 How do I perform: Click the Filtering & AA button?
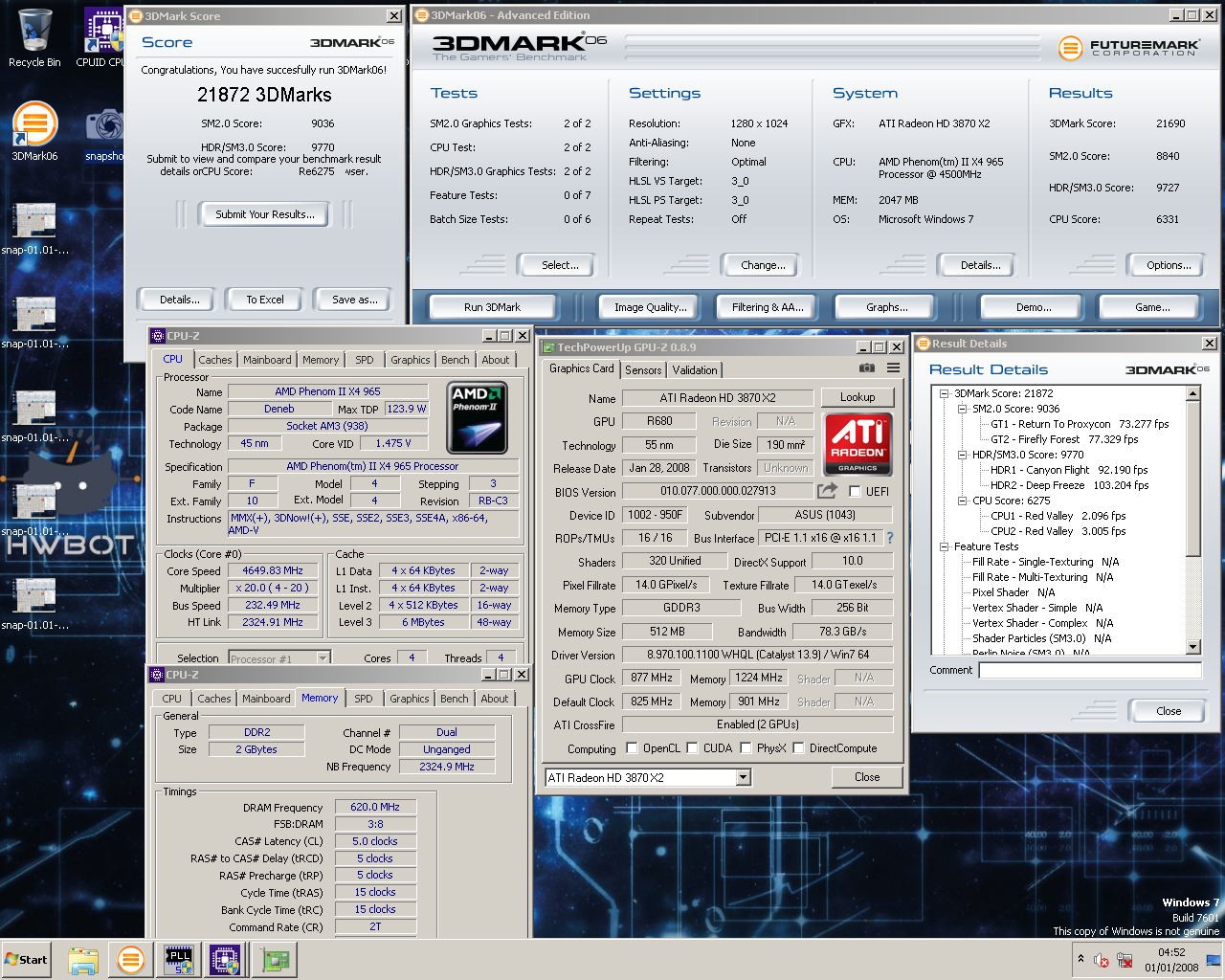click(x=768, y=307)
